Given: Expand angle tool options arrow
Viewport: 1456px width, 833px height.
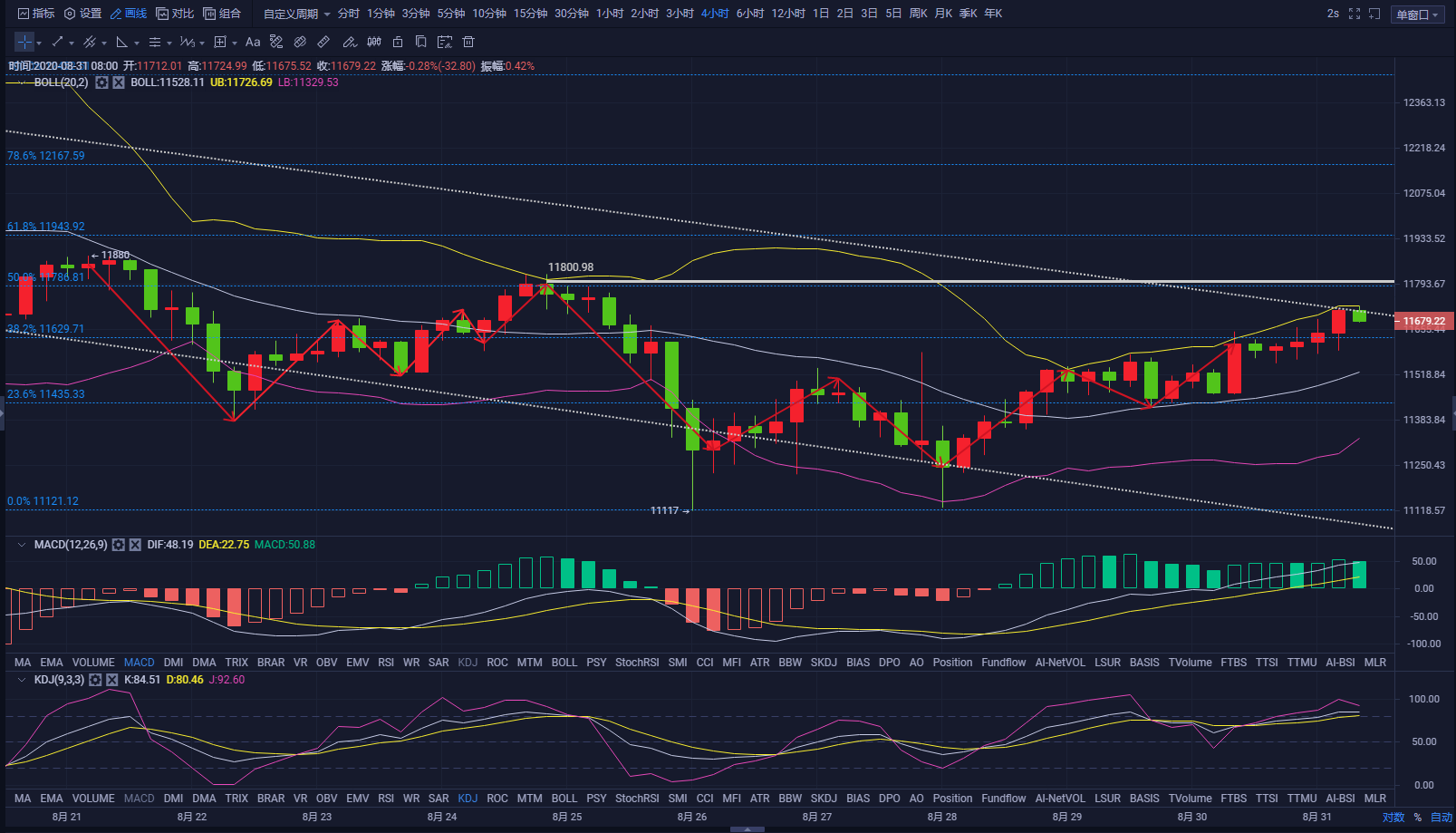Looking at the screenshot, I should [137, 43].
